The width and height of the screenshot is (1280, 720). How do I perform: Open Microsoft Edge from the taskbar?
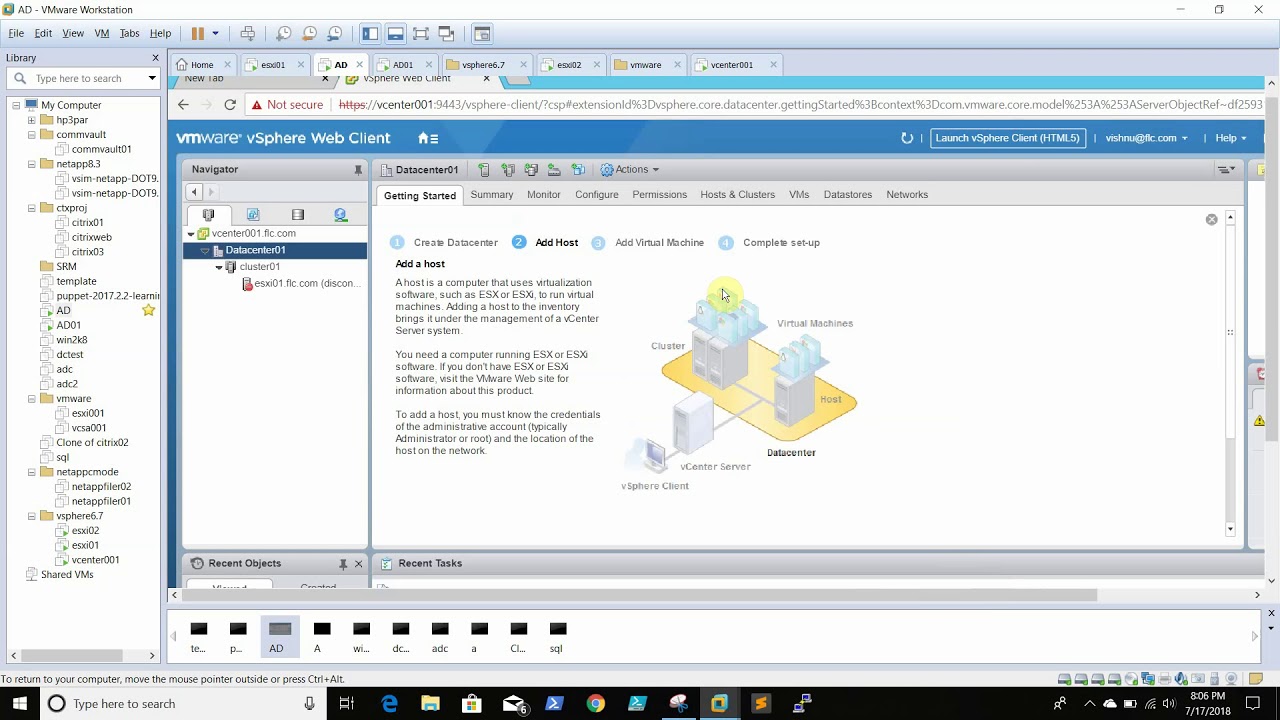click(390, 704)
